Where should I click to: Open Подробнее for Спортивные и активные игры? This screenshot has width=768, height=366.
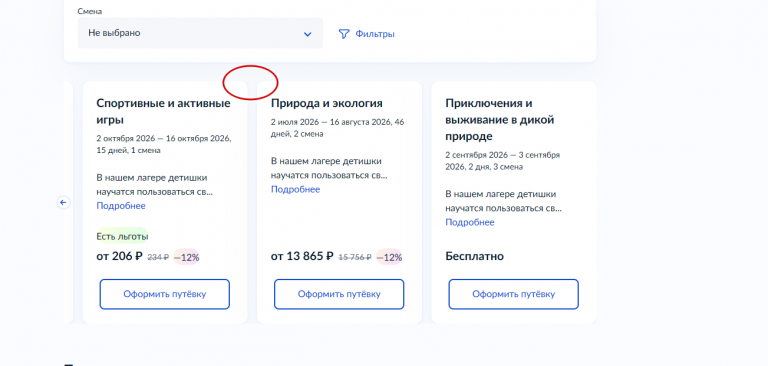[x=120, y=206]
